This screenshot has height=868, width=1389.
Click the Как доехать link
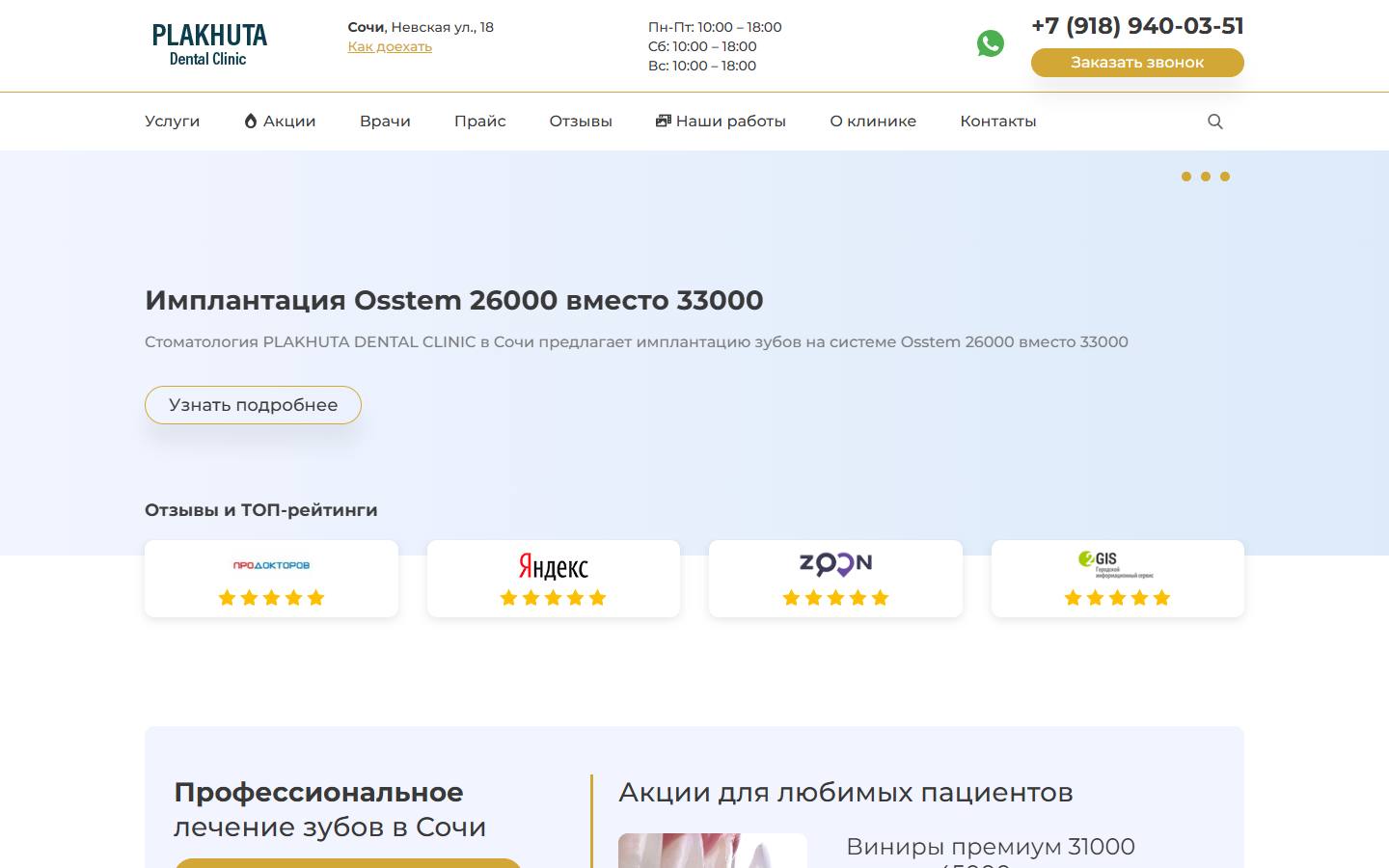click(390, 46)
